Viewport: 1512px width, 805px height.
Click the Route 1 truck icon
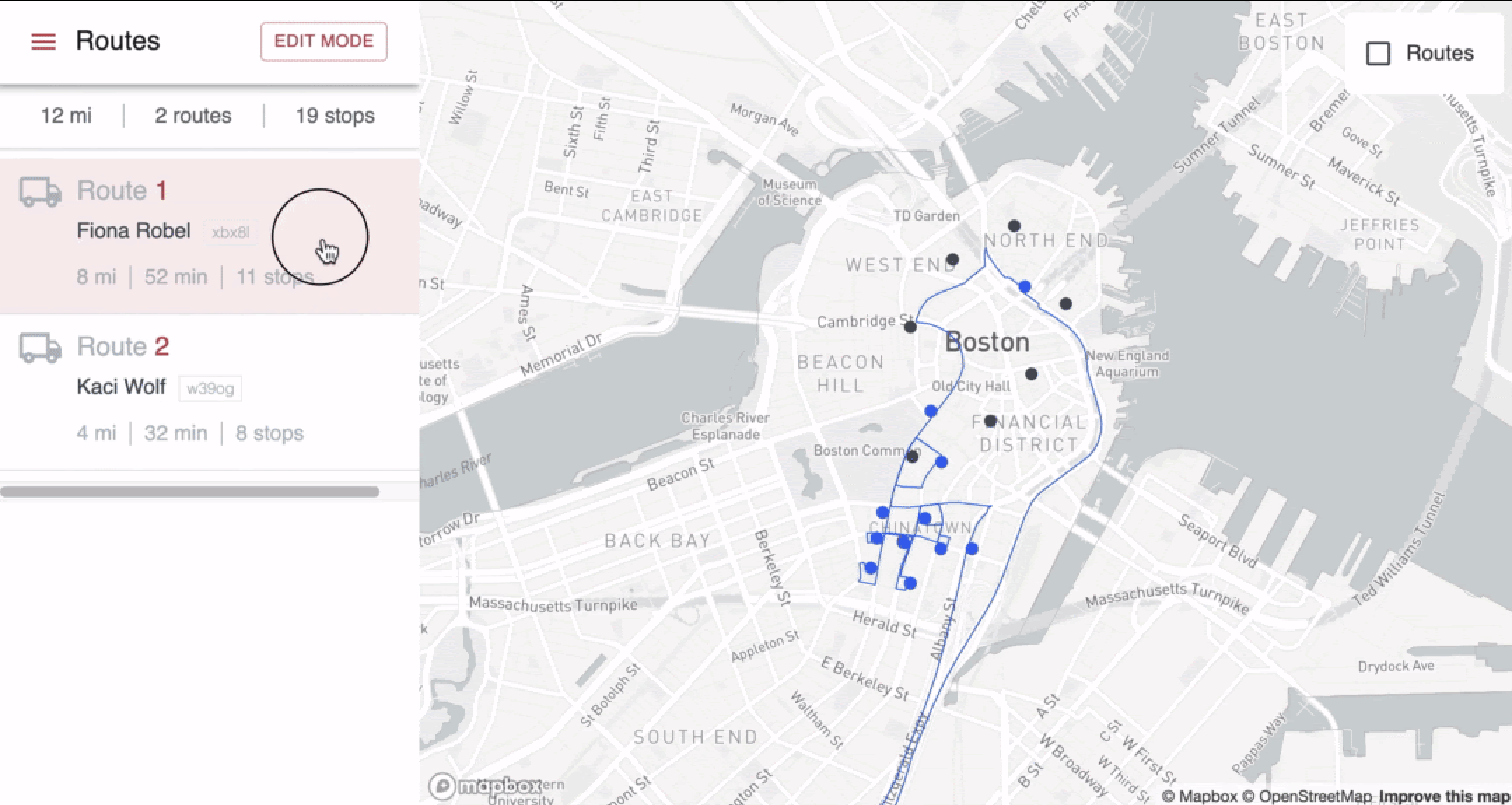coord(40,192)
